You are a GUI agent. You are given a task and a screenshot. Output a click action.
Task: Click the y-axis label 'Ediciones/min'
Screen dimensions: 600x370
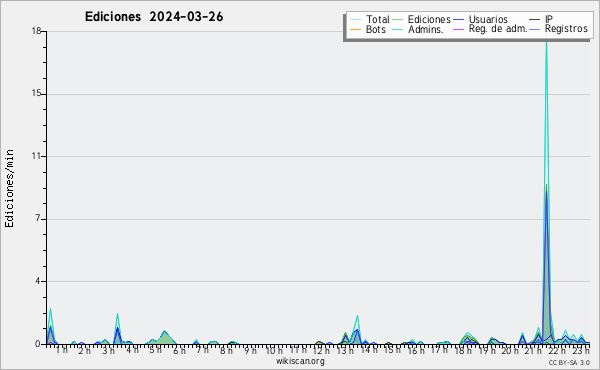pyautogui.click(x=9, y=188)
